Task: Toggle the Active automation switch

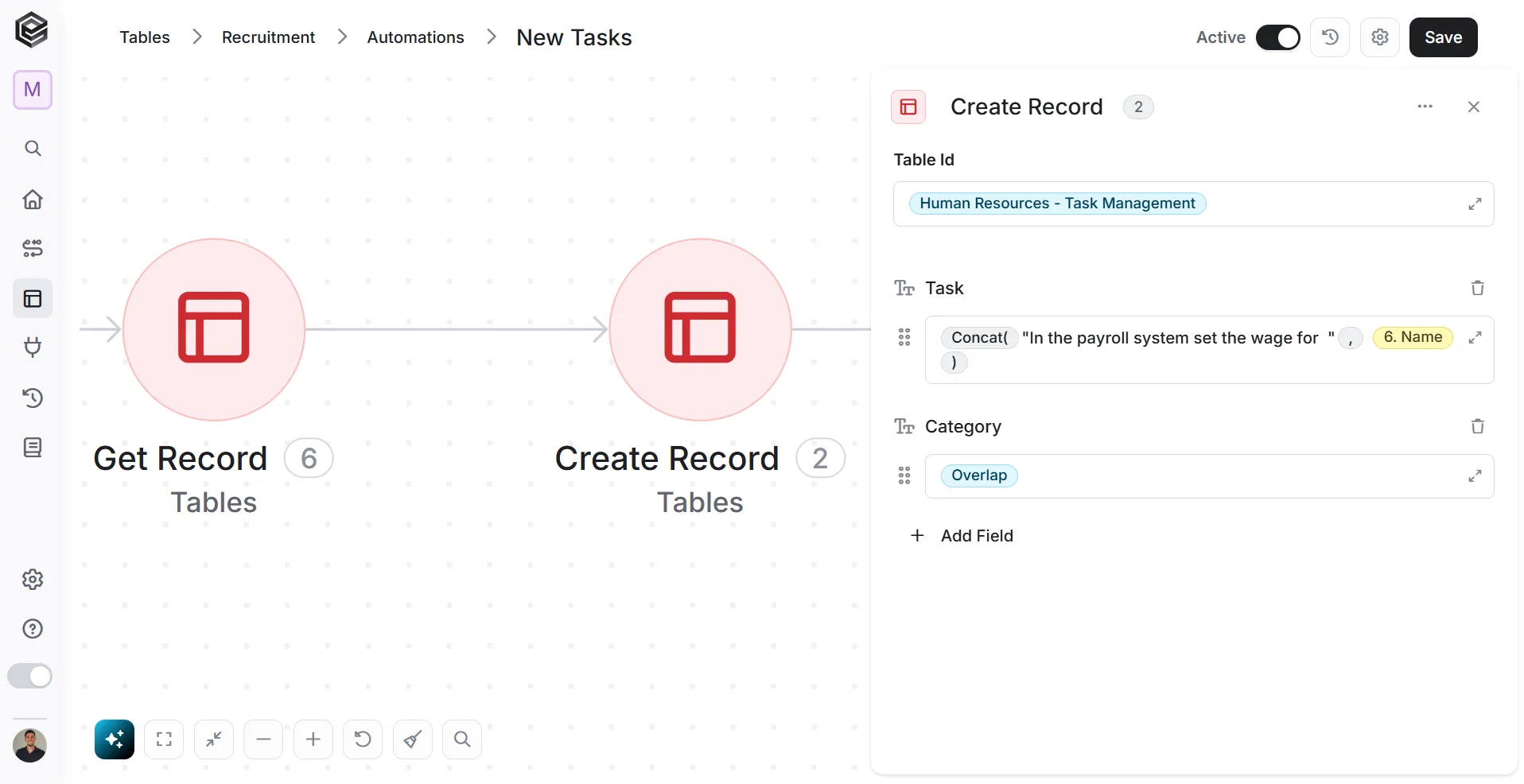Action: click(1277, 37)
